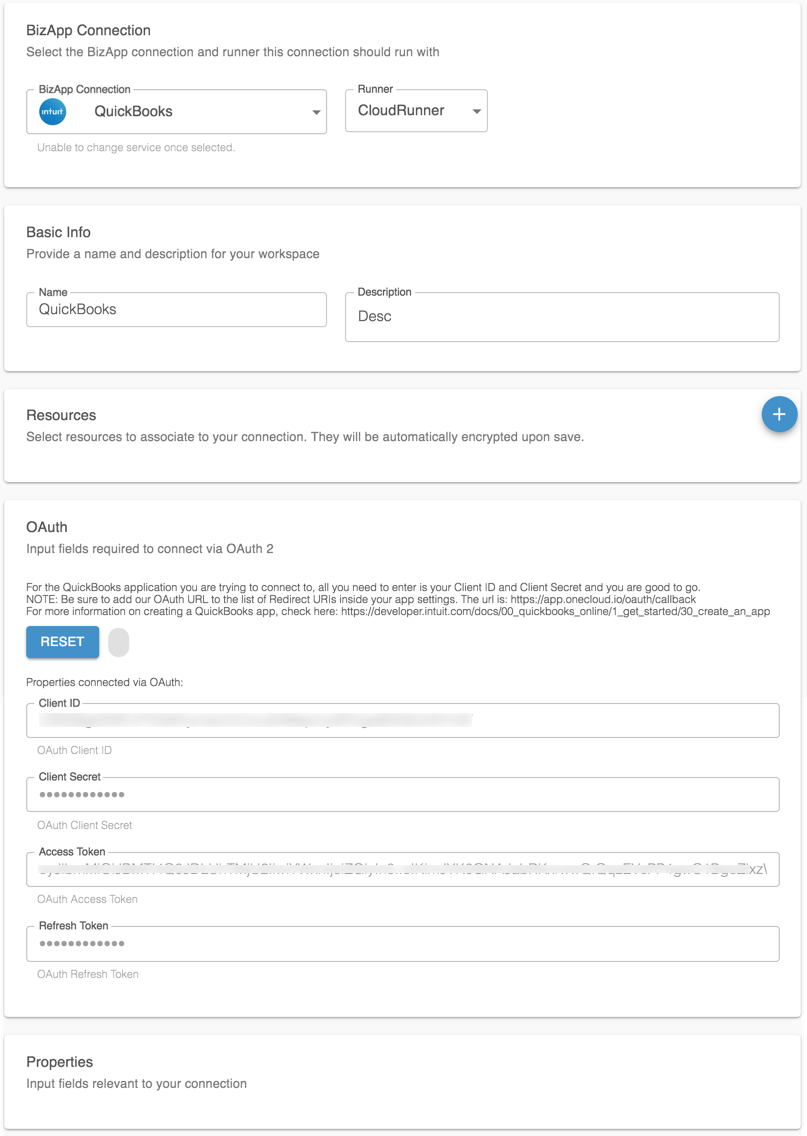Viewport: 807px width, 1136px height.
Task: Click the OAuth section heading
Action: coord(46,527)
